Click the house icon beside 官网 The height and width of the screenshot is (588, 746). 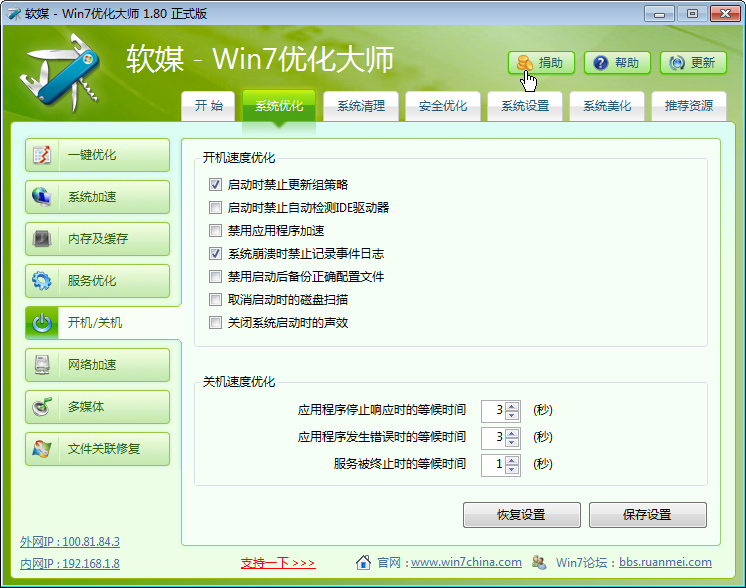click(x=363, y=562)
